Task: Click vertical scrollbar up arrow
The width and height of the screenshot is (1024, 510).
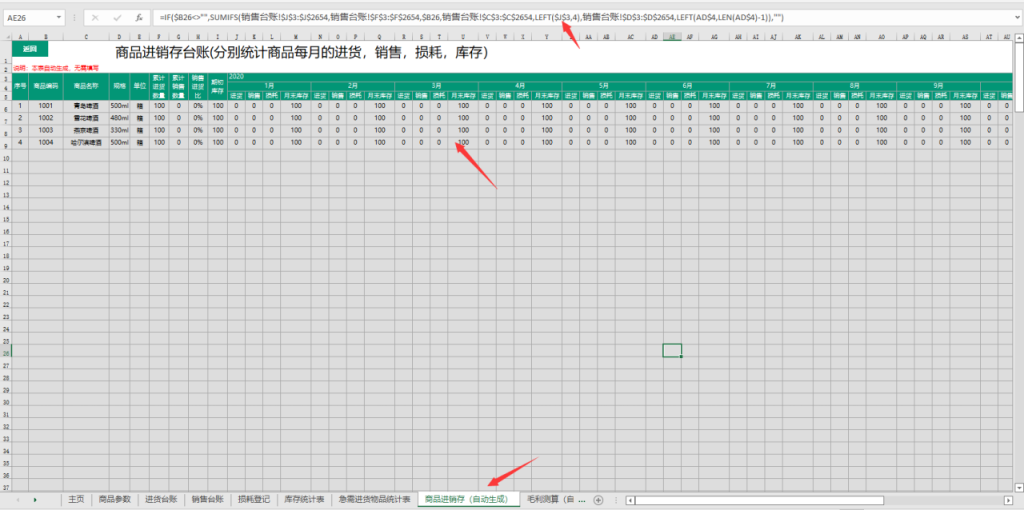Action: pos(1018,37)
